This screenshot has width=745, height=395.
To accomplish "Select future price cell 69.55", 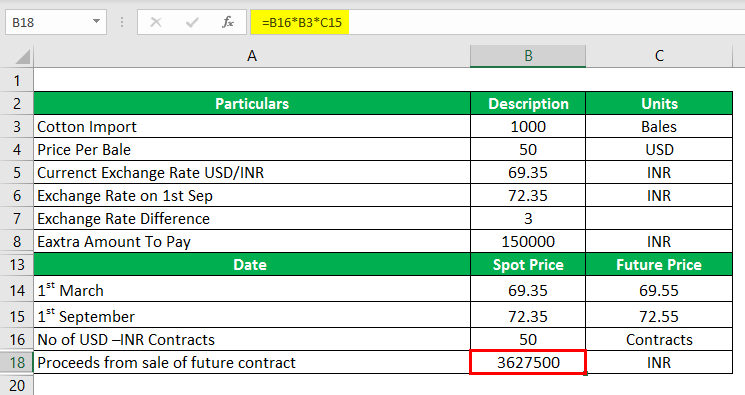I will coord(659,289).
